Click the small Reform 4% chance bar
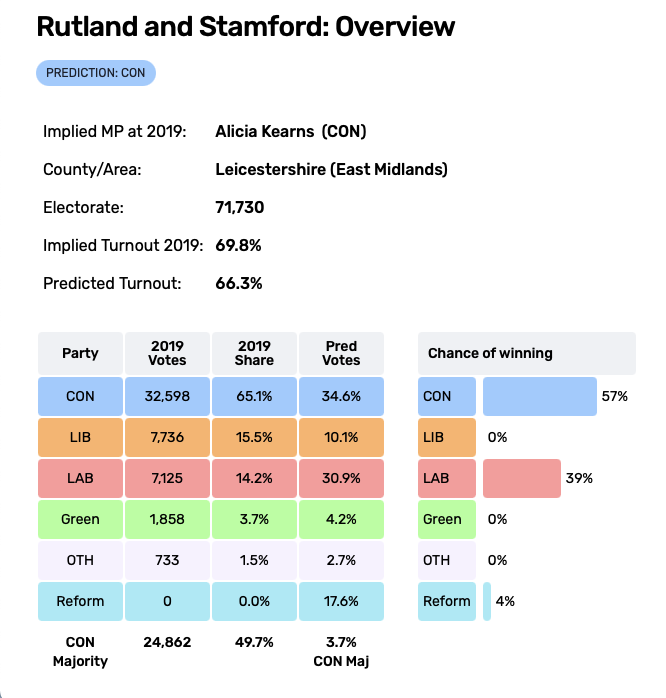 [487, 601]
